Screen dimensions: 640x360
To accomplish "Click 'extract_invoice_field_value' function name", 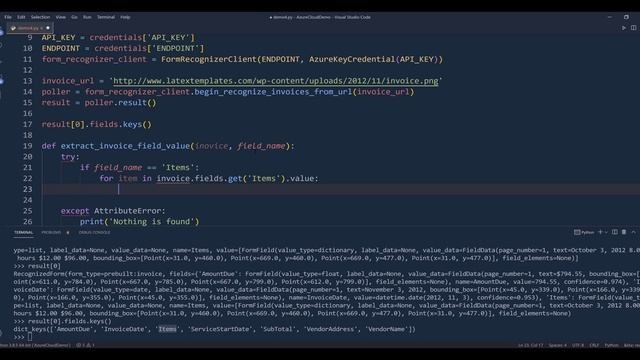I will pos(125,146).
